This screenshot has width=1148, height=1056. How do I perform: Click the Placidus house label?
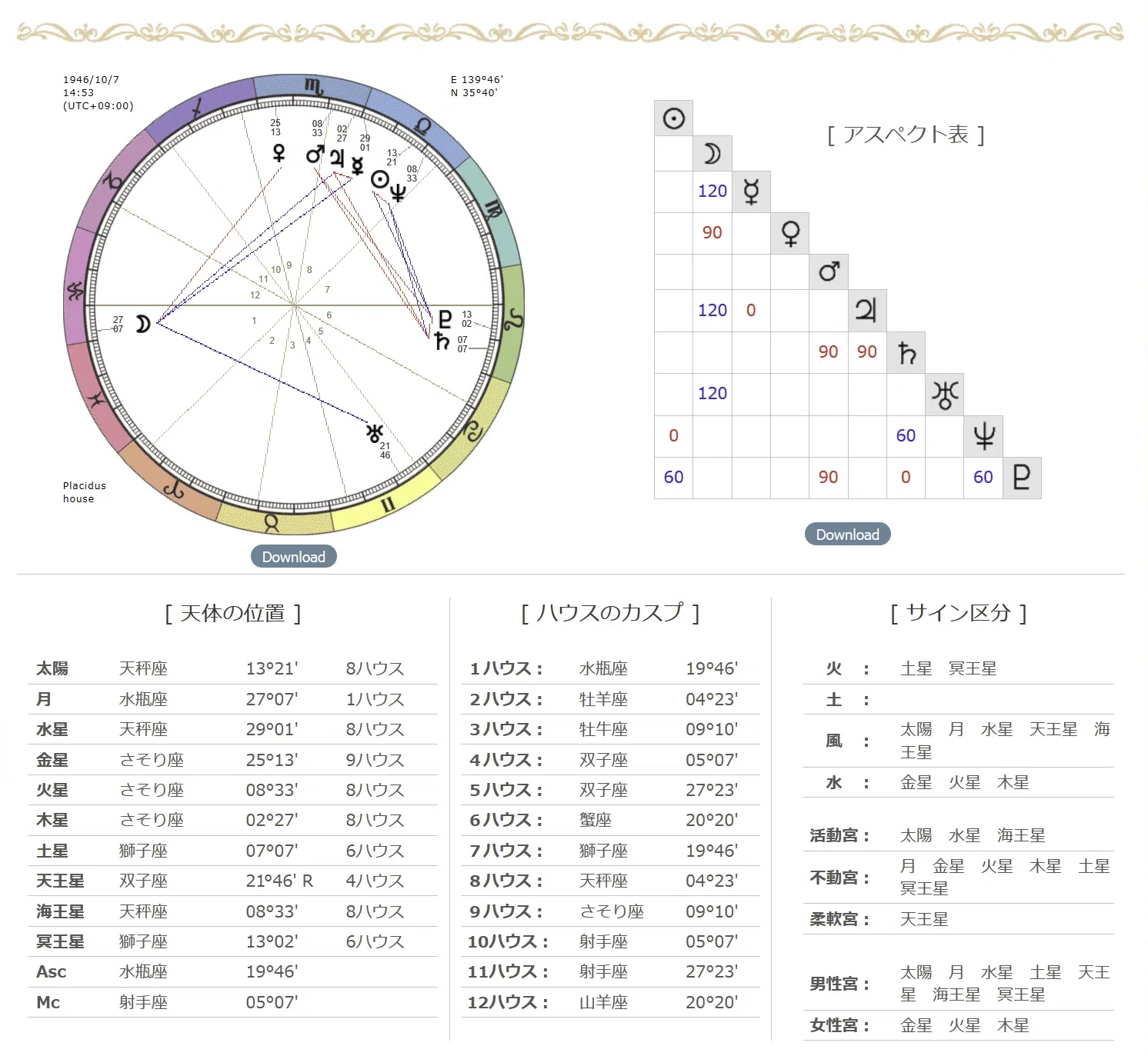(85, 492)
